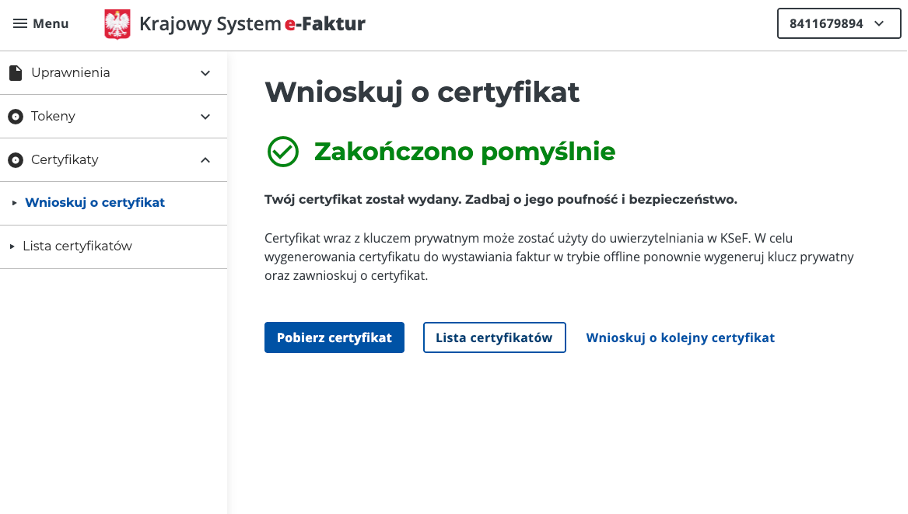Select Wnioskuj o certyfikat in sidebar
The height and width of the screenshot is (514, 908).
tap(95, 203)
